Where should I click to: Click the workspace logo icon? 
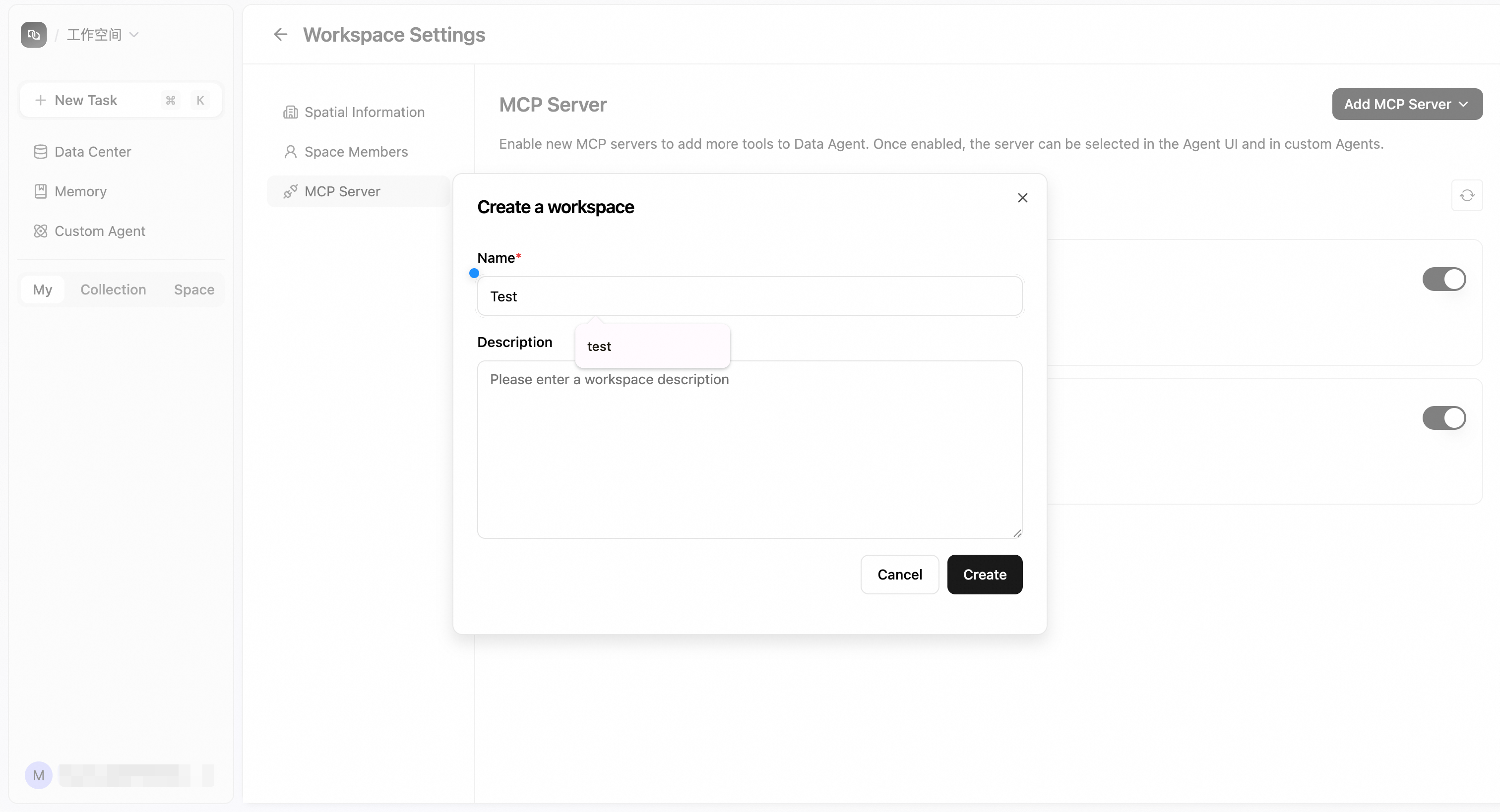click(x=34, y=35)
